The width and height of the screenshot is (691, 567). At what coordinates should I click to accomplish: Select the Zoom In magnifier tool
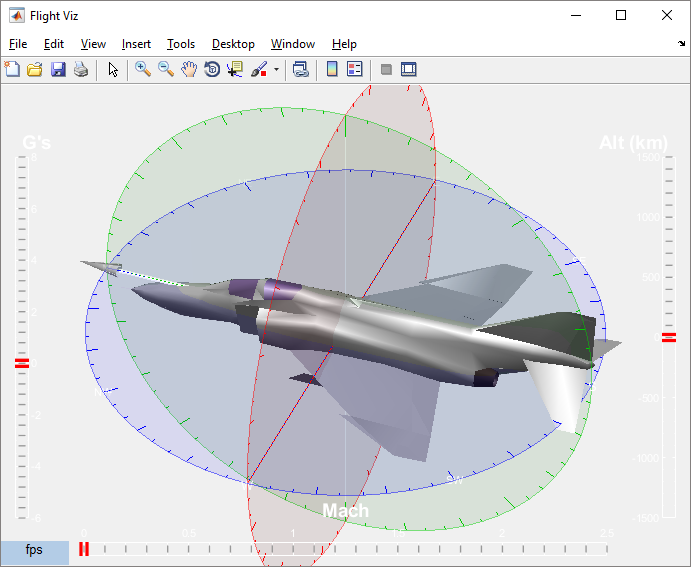143,69
